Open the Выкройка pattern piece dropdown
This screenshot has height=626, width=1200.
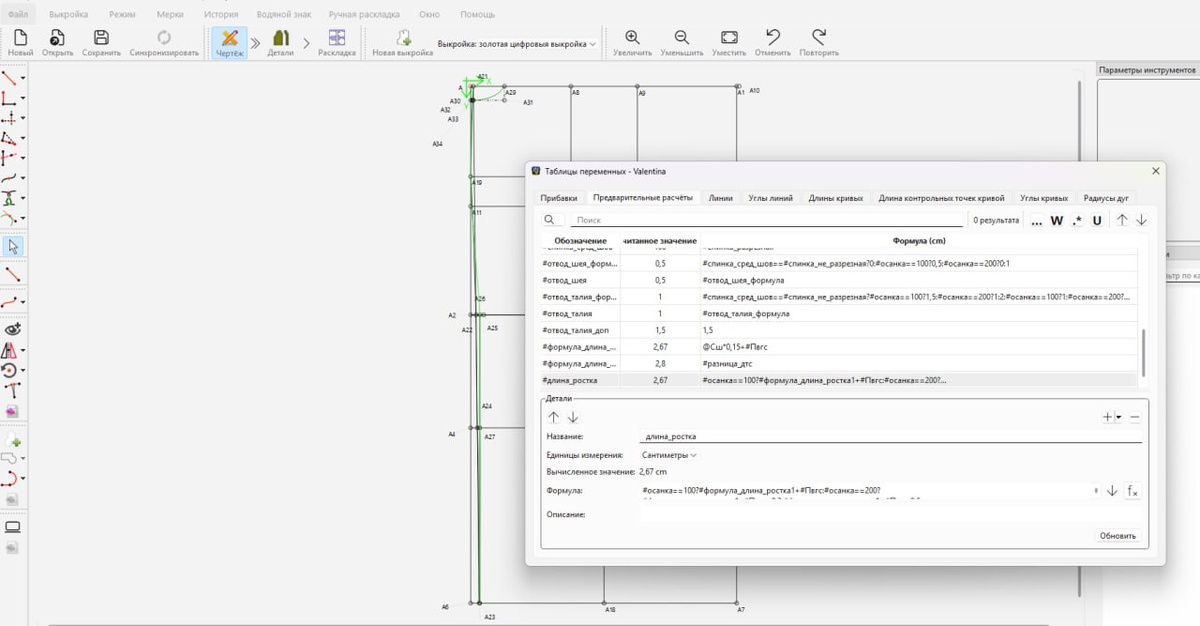pyautogui.click(x=517, y=44)
